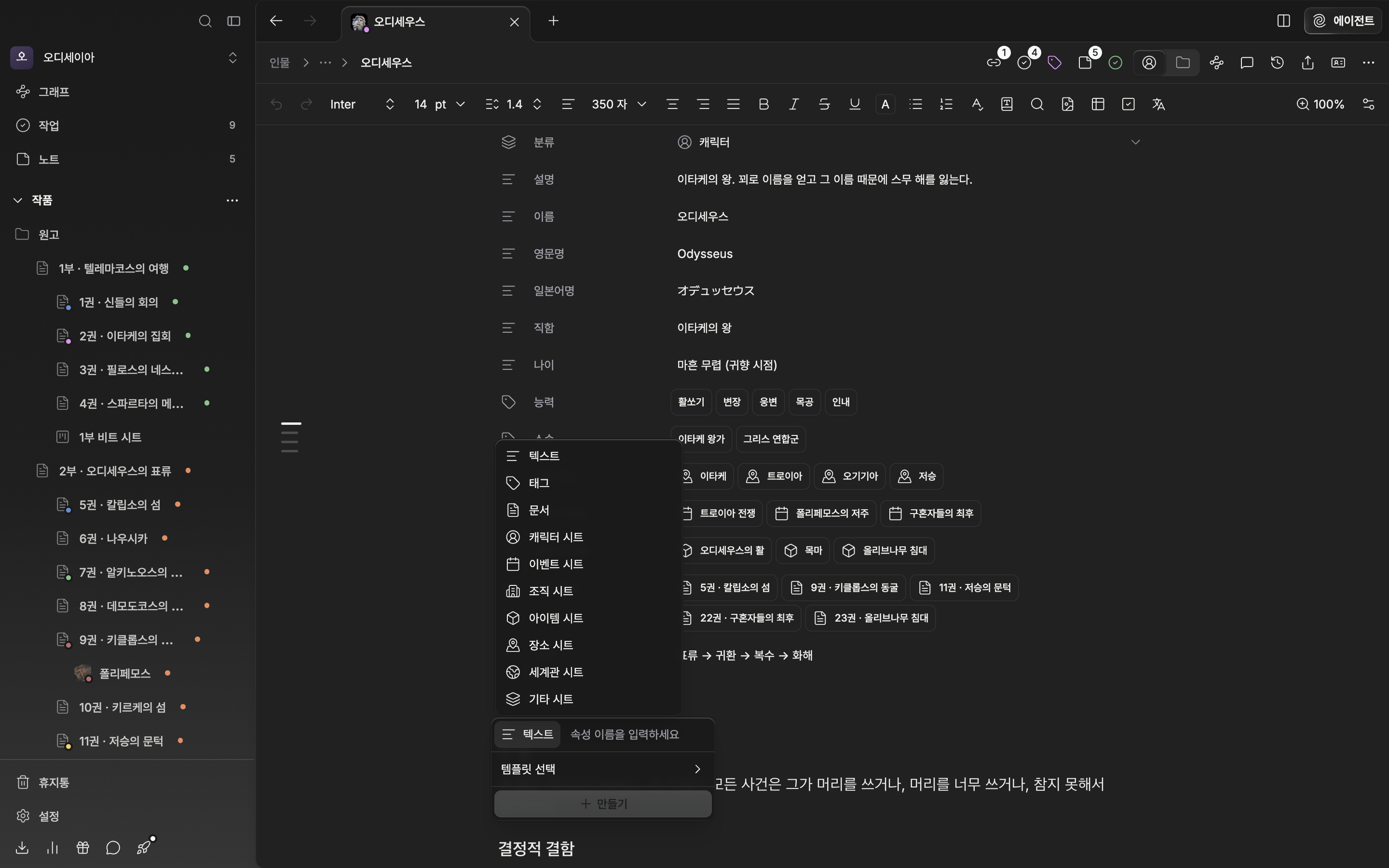The height and width of the screenshot is (868, 1389).
Task: Insert a numbered list
Action: point(946,104)
